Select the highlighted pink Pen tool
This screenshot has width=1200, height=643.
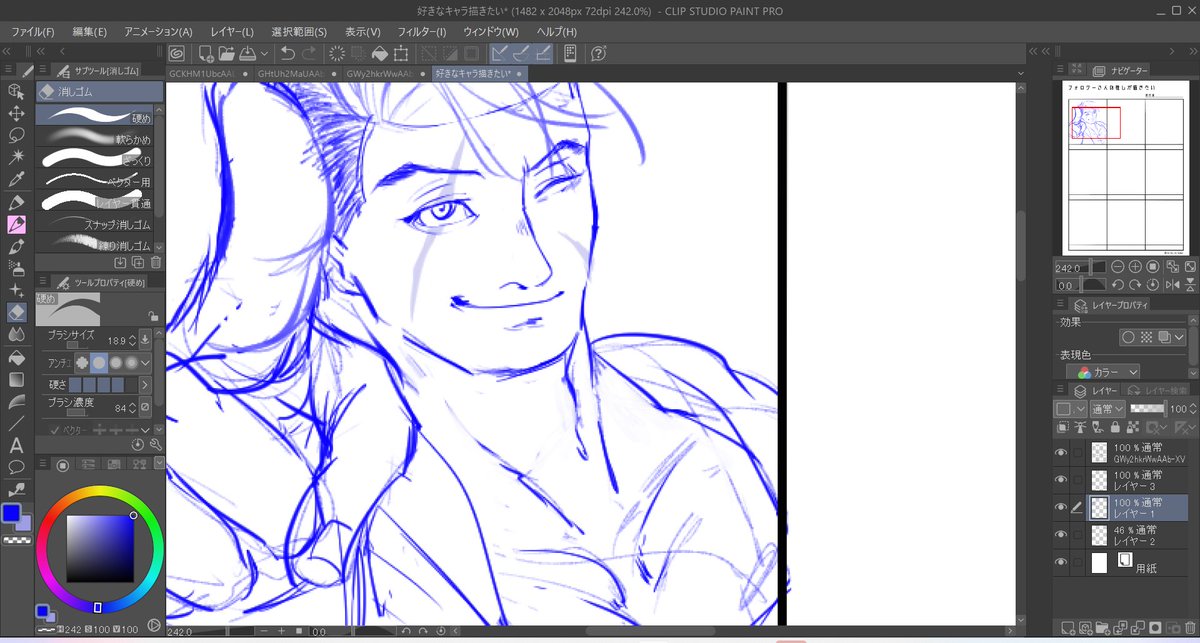click(x=16, y=224)
